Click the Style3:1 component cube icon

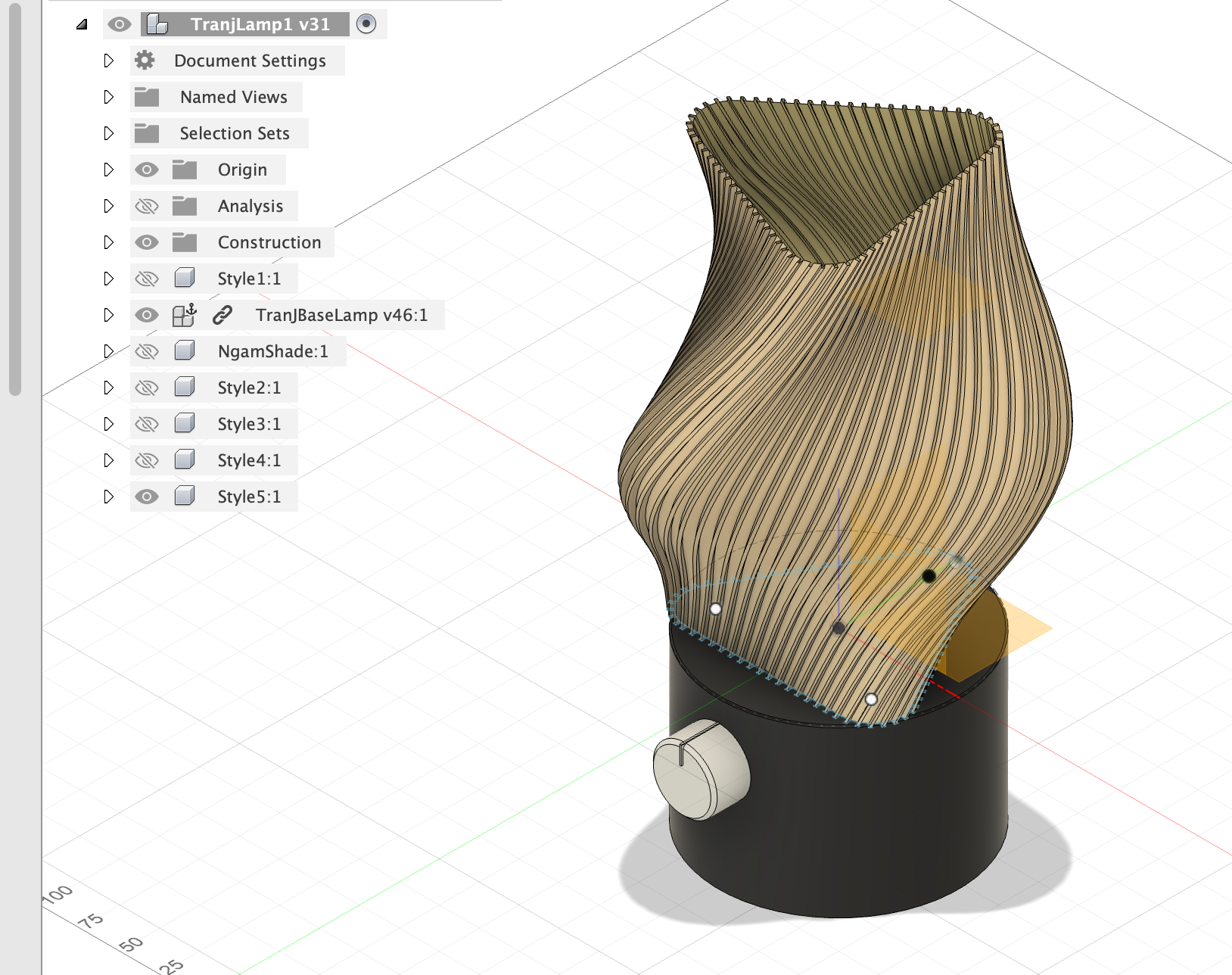click(x=185, y=423)
